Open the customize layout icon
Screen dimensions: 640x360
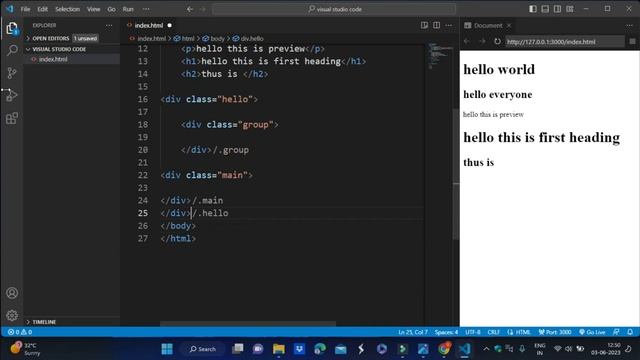[570, 9]
